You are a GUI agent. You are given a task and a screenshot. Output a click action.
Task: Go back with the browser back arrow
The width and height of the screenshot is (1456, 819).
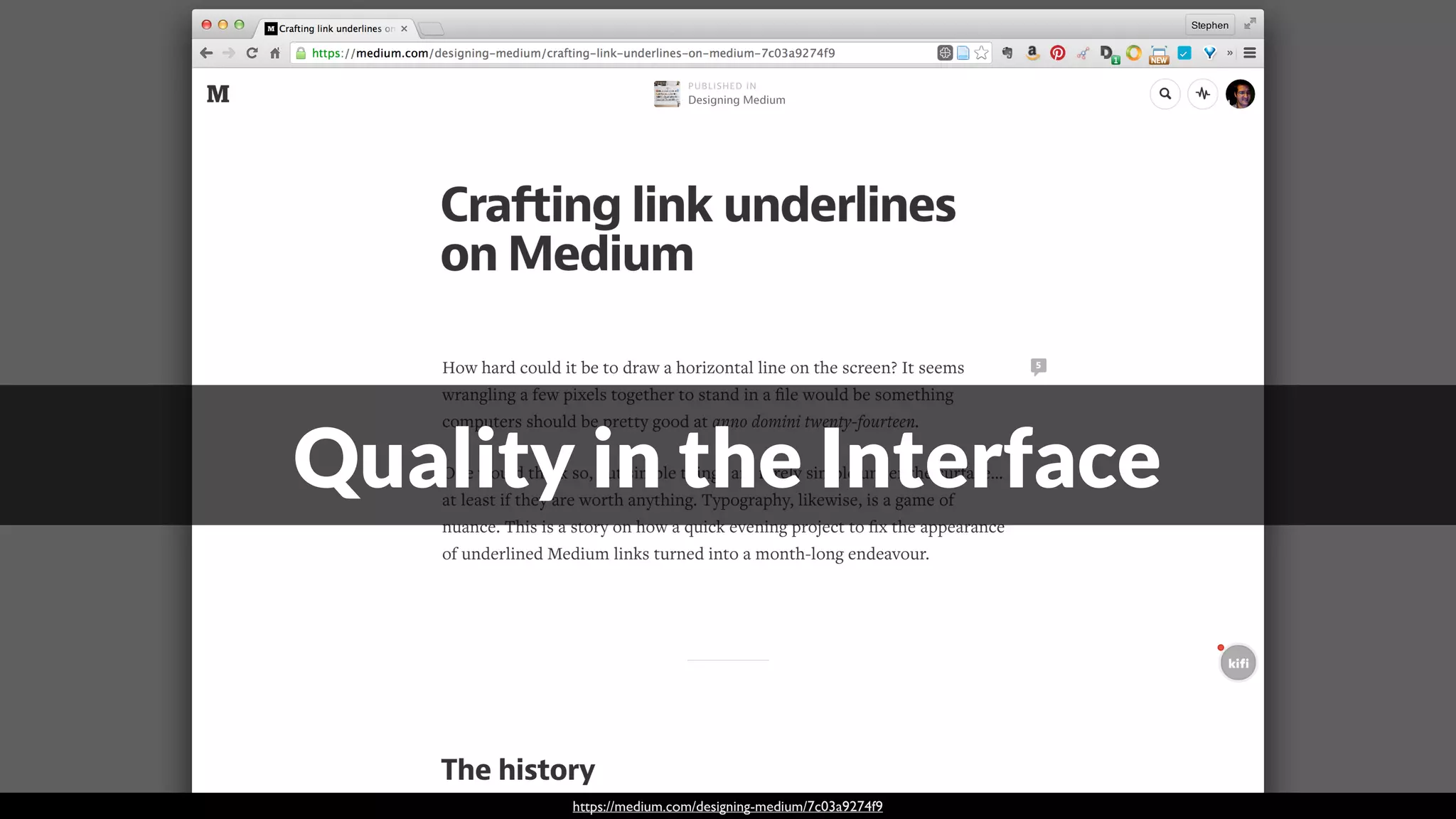pyautogui.click(x=206, y=53)
